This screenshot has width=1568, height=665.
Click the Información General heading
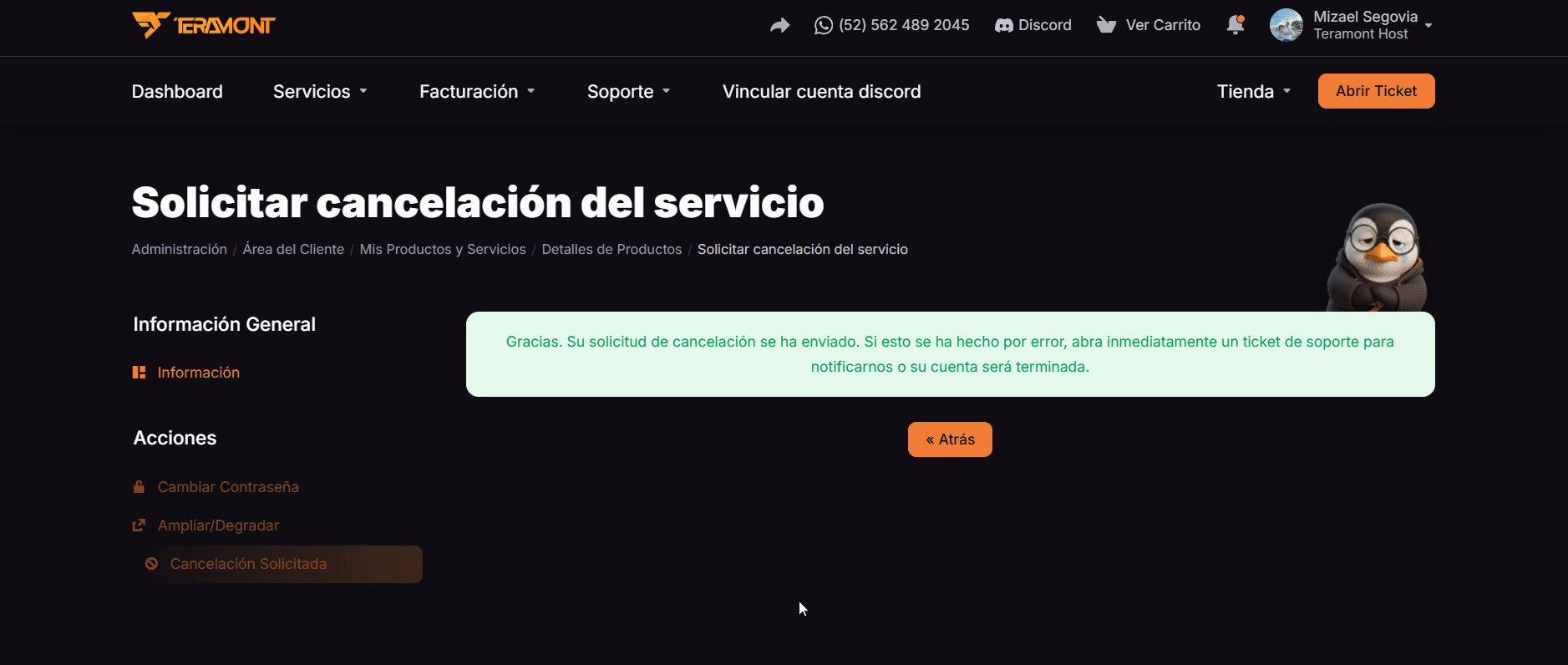click(225, 324)
